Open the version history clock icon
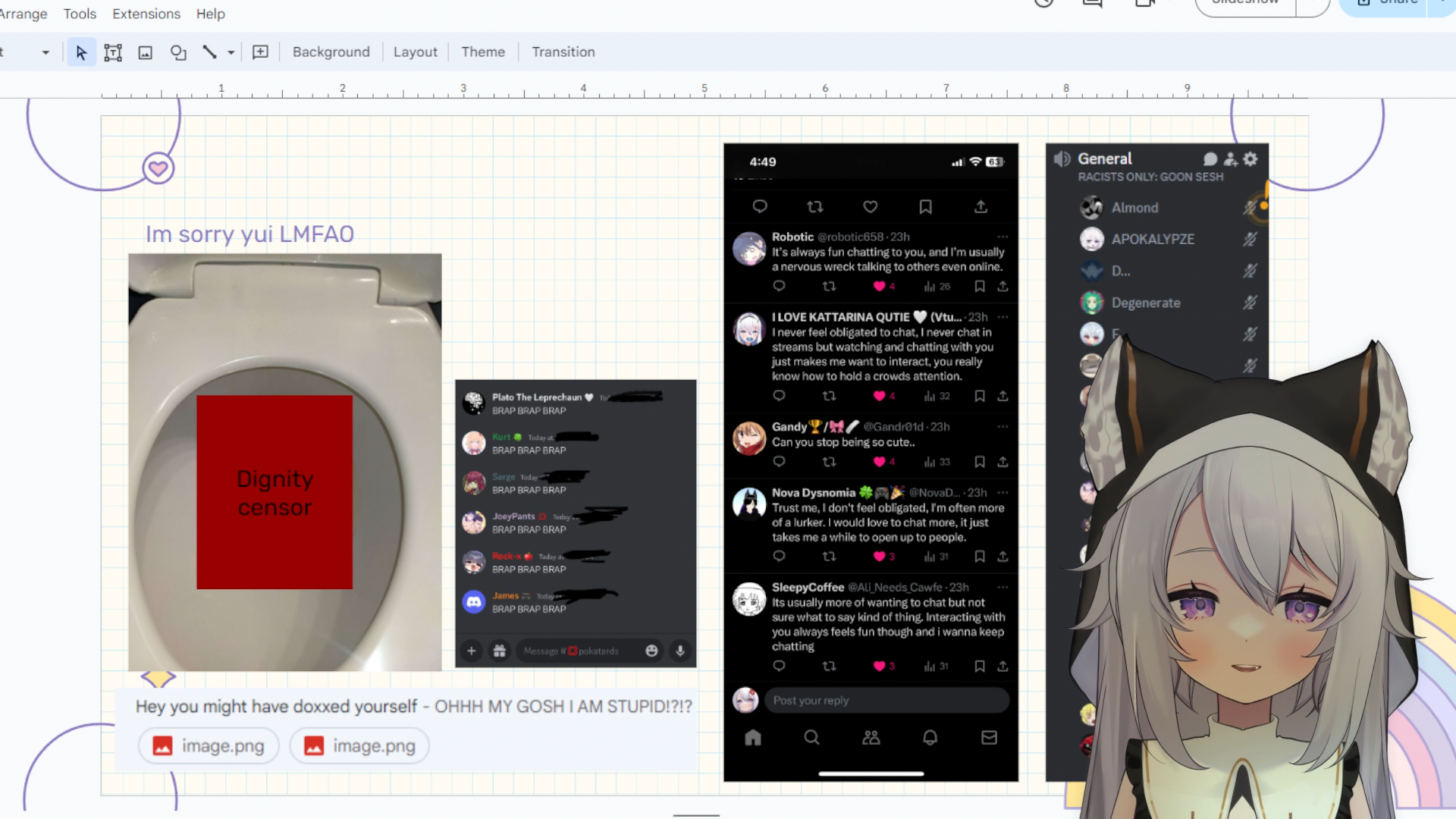Image resolution: width=1456 pixels, height=819 pixels. pos(1044,3)
